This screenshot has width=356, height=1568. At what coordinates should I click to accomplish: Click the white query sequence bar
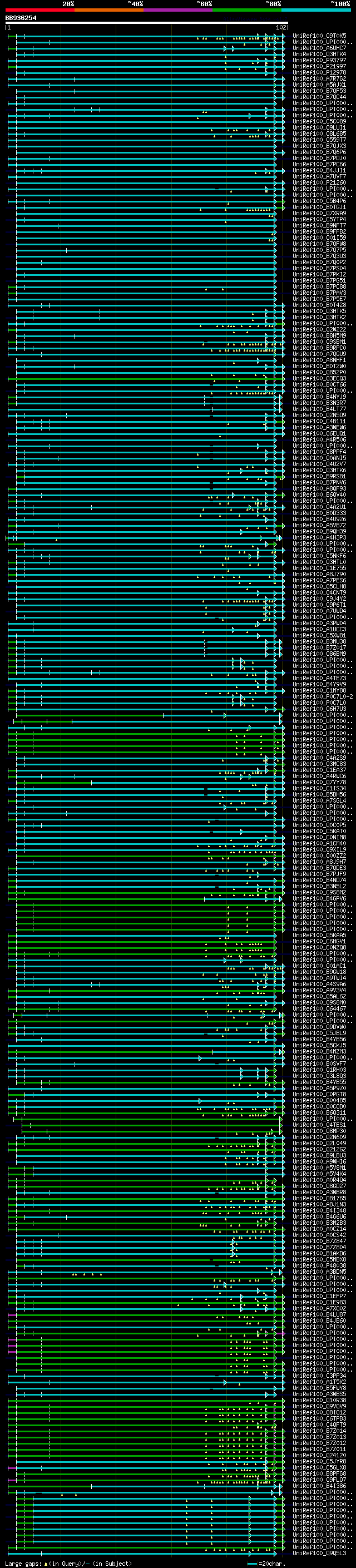coord(147,23)
